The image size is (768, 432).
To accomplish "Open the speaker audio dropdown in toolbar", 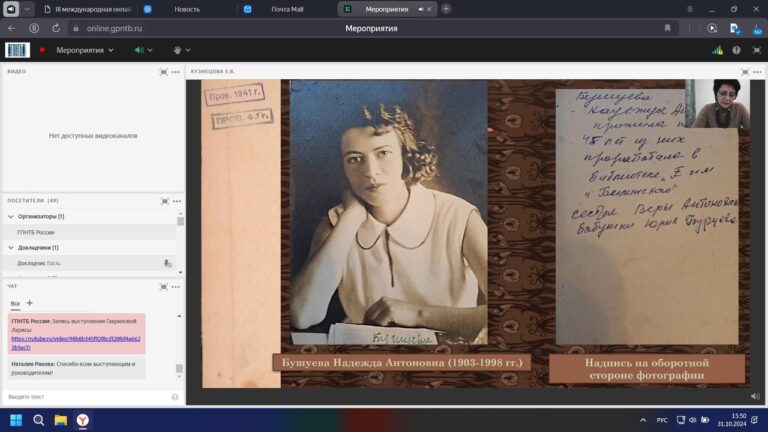I will pos(151,50).
